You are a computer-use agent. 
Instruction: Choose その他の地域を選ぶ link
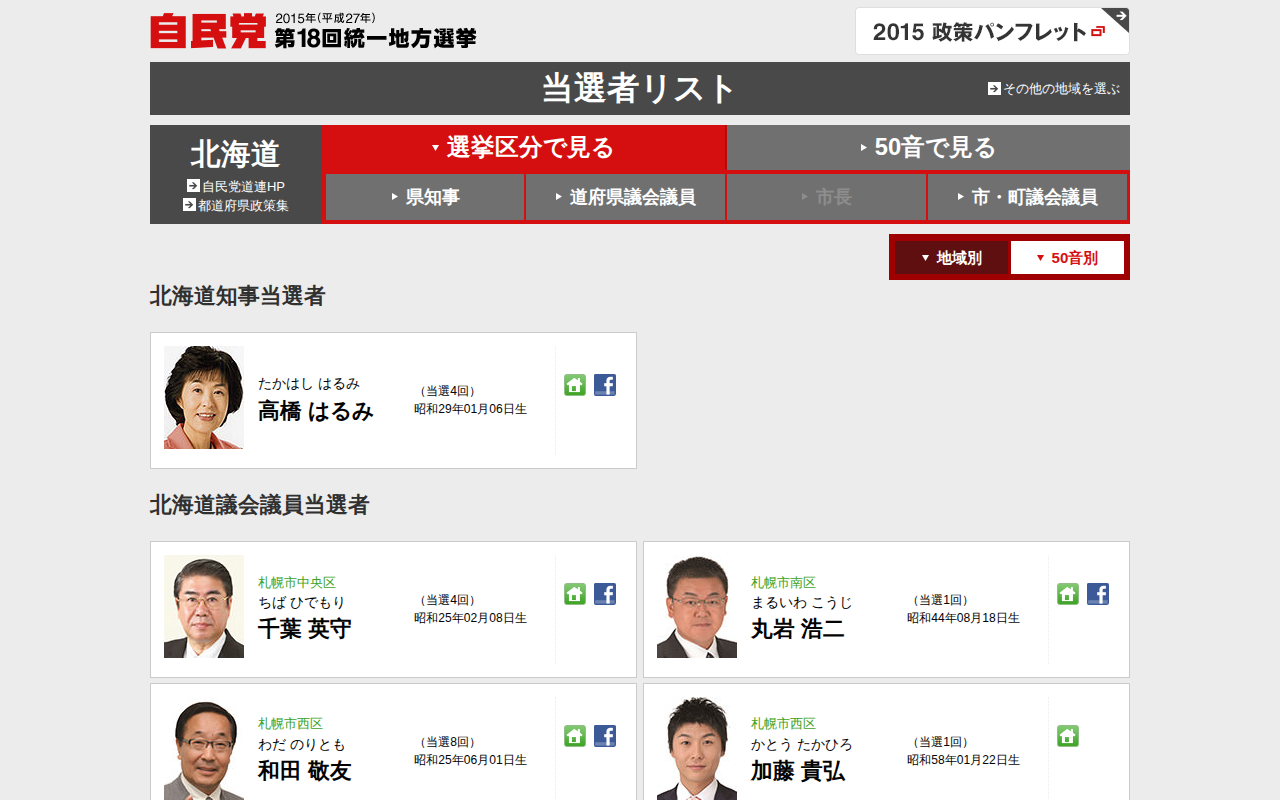pos(1054,89)
